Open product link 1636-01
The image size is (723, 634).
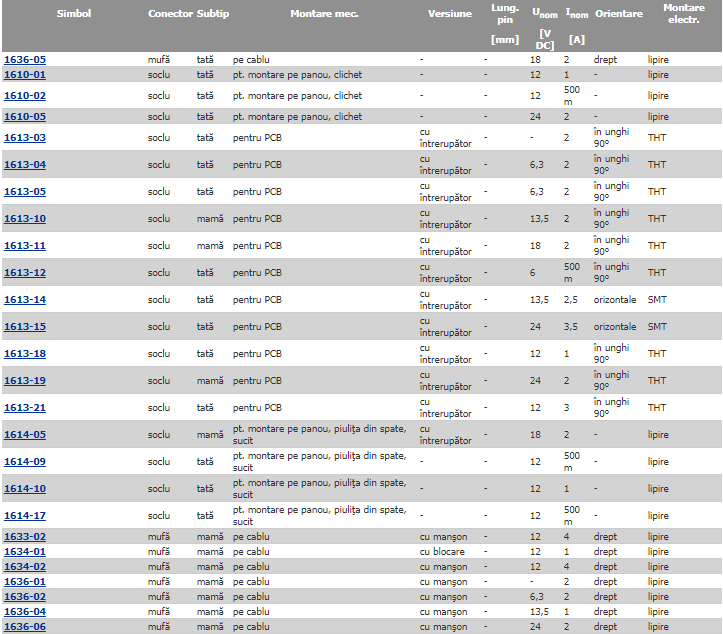coord(25,582)
